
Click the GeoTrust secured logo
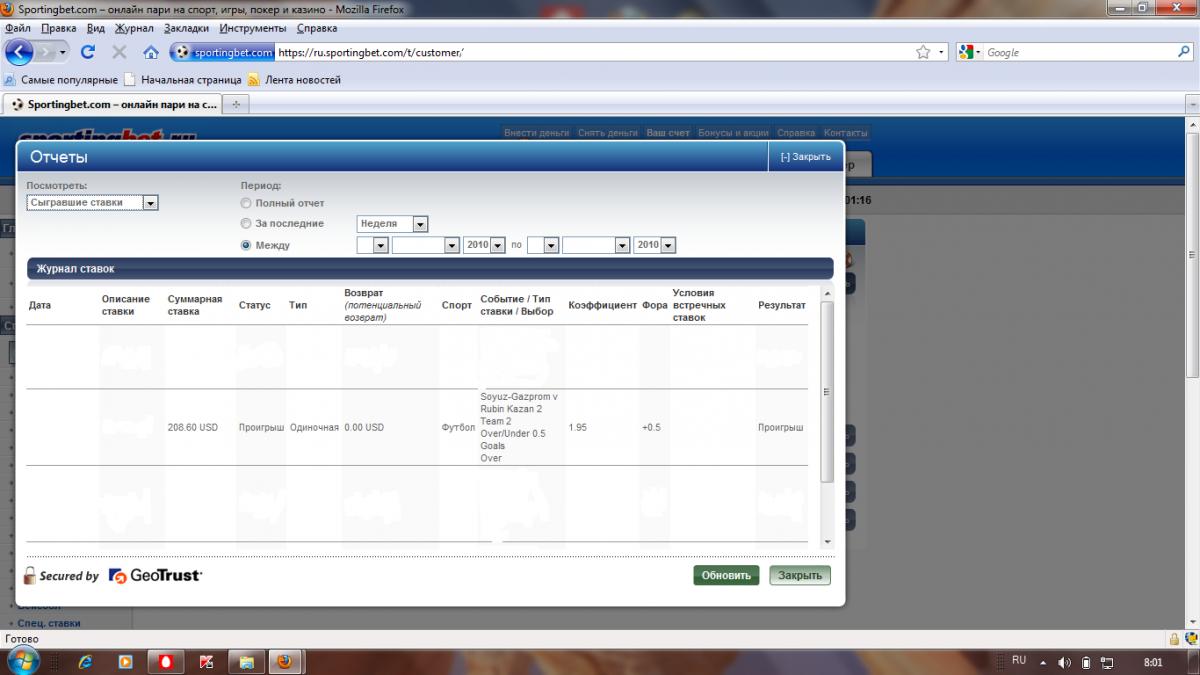113,575
